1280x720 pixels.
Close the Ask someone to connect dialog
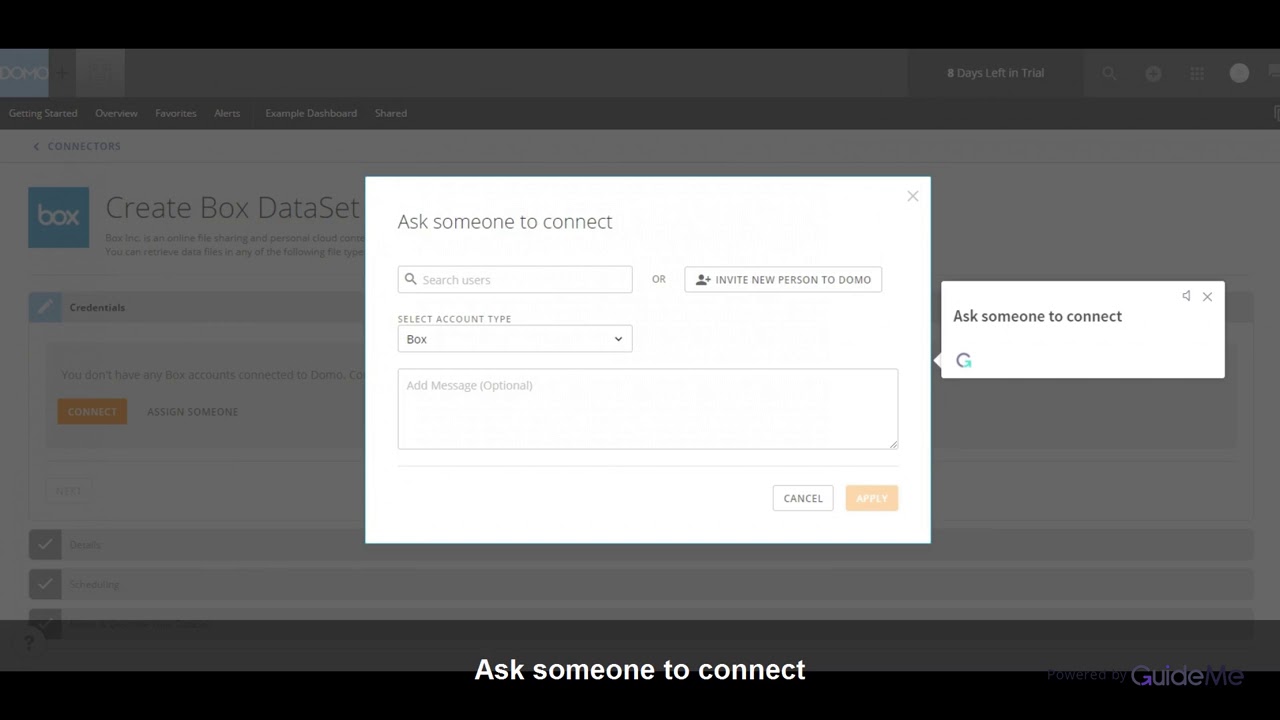coord(912,196)
